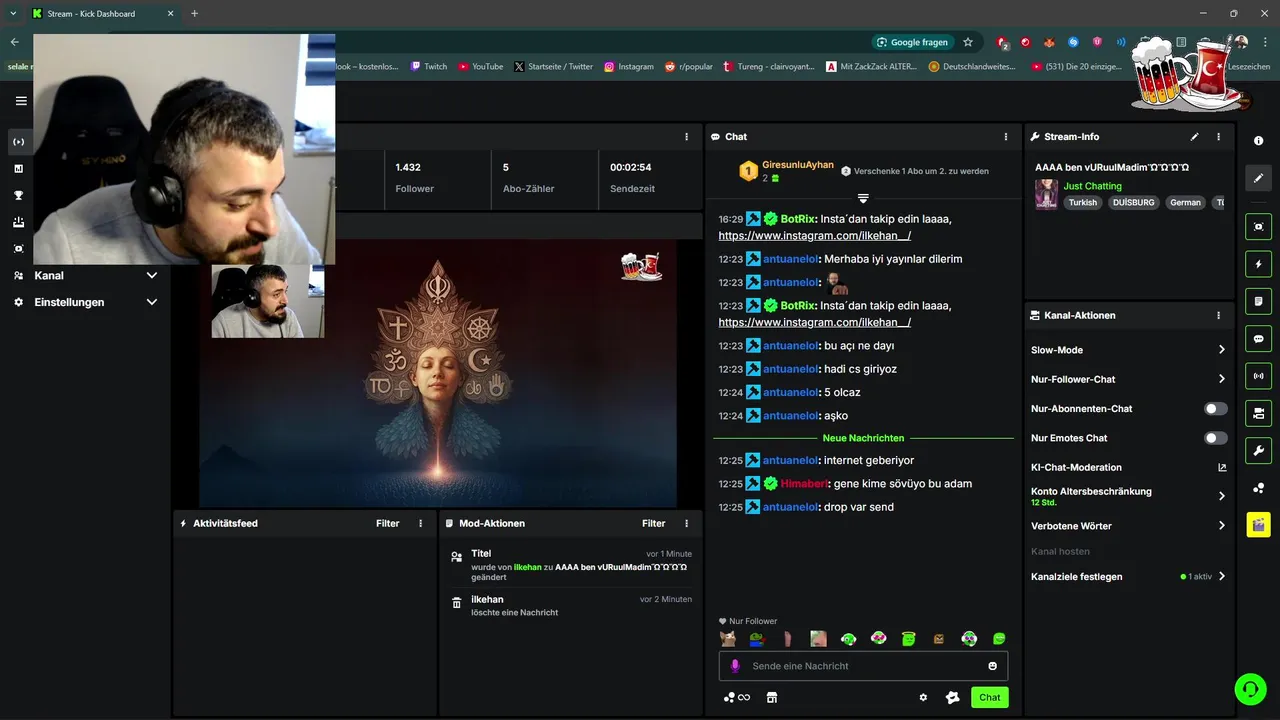The width and height of the screenshot is (1280, 720).
Task: Click the screen capture icon in right rail
Action: [1258, 226]
